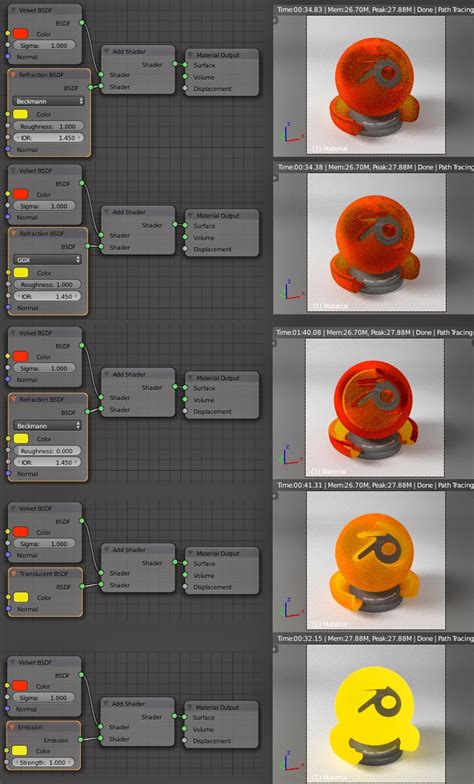Click IOR 1.450 field below Roughness 0.000
474x784 pixels.
coord(48,462)
